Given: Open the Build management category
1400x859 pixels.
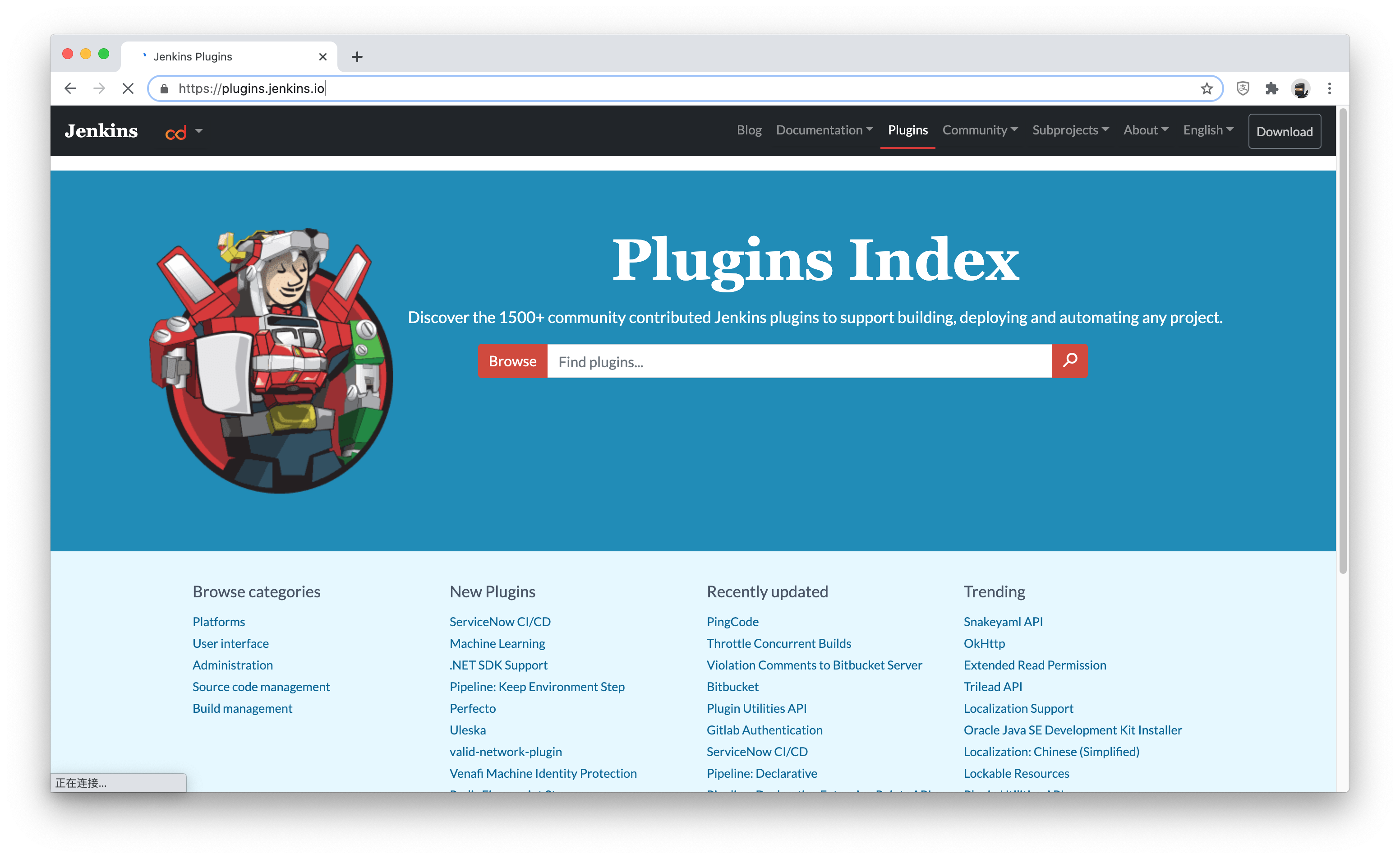Looking at the screenshot, I should coord(242,708).
